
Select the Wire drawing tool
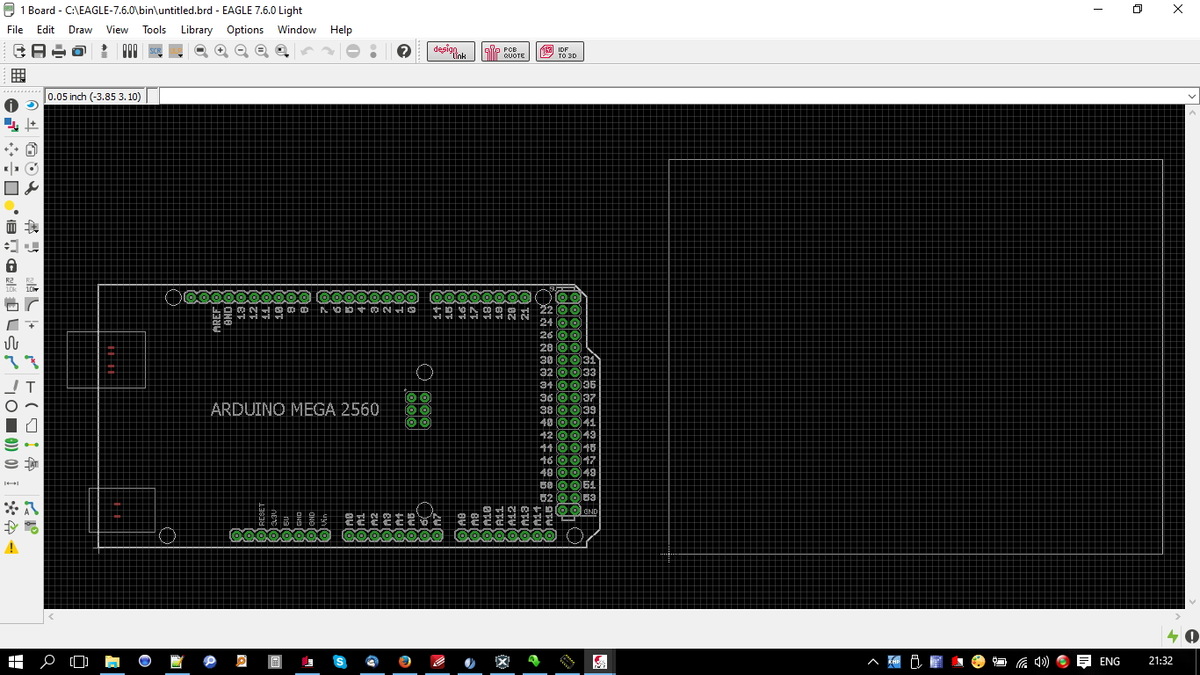point(11,387)
